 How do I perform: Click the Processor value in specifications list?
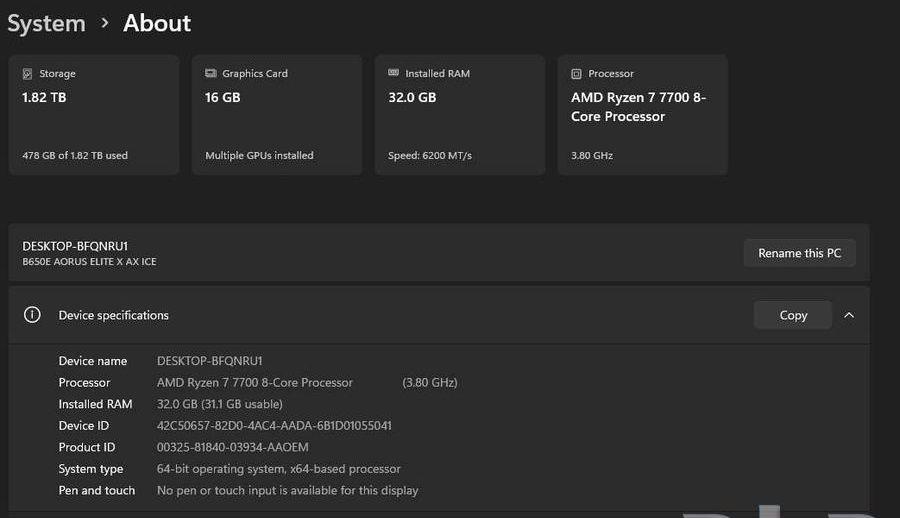point(255,382)
